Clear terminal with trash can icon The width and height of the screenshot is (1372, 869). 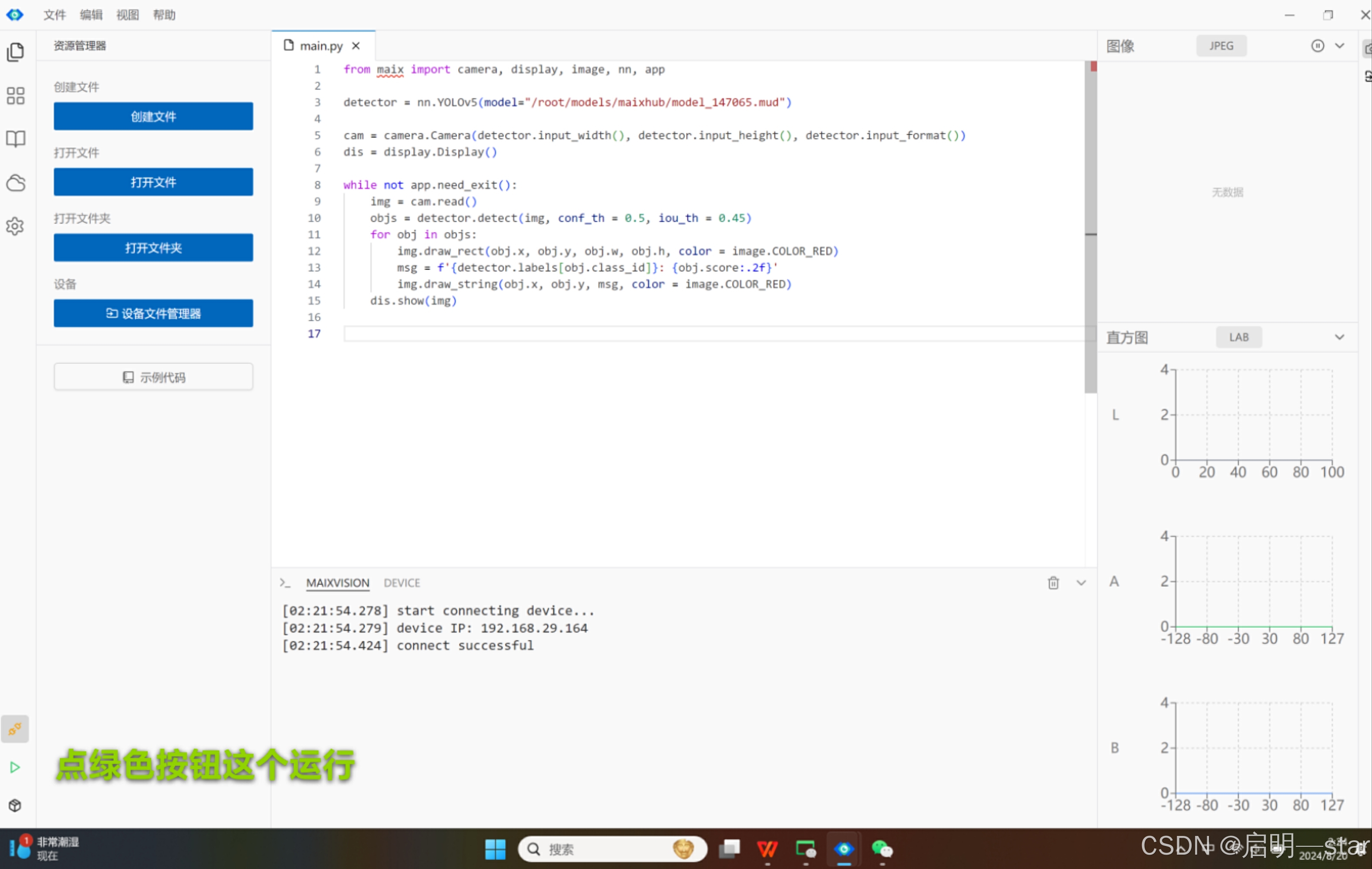pos(1053,583)
